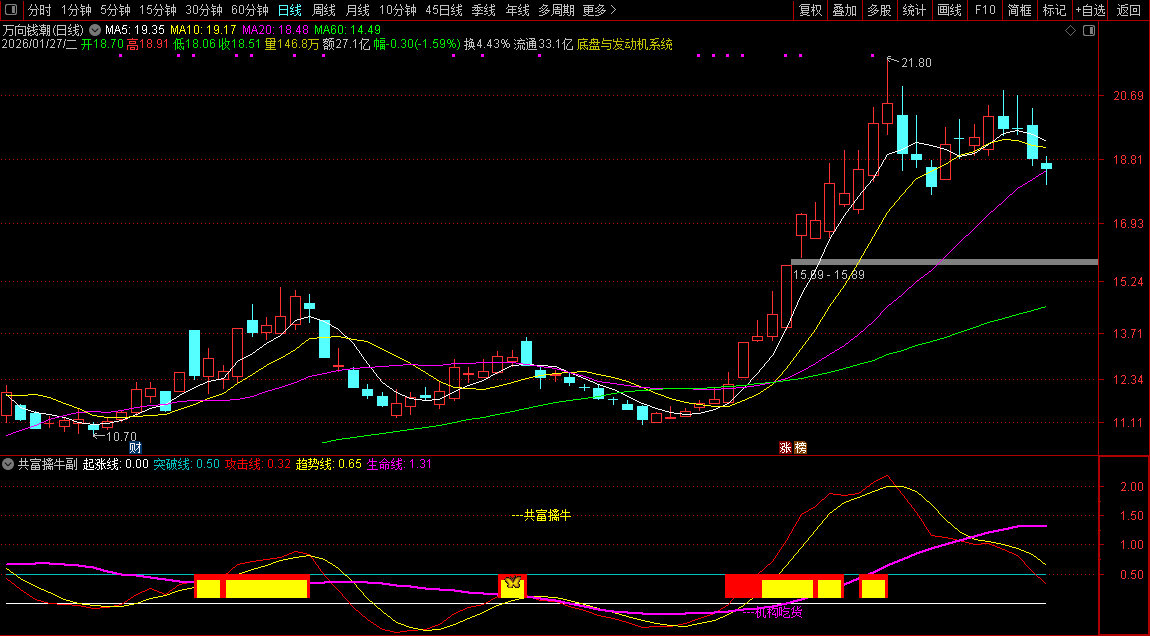1150x636 pixels.
Task: Click the 万向钱潮(日线) stock title
Action: point(43,30)
